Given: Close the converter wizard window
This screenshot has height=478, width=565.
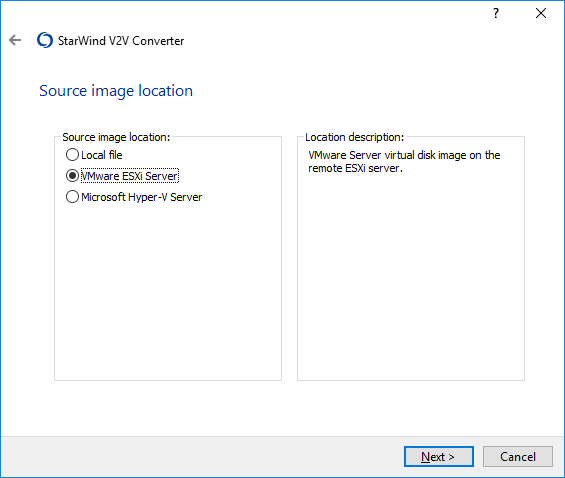Looking at the screenshot, I should coord(540,13).
